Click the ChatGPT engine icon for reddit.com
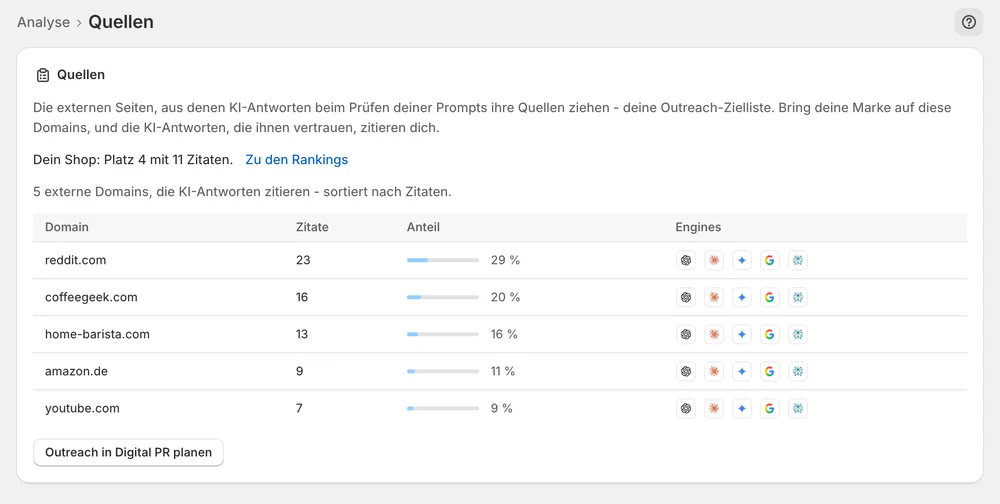This screenshot has height=504, width=1000. click(x=686, y=260)
